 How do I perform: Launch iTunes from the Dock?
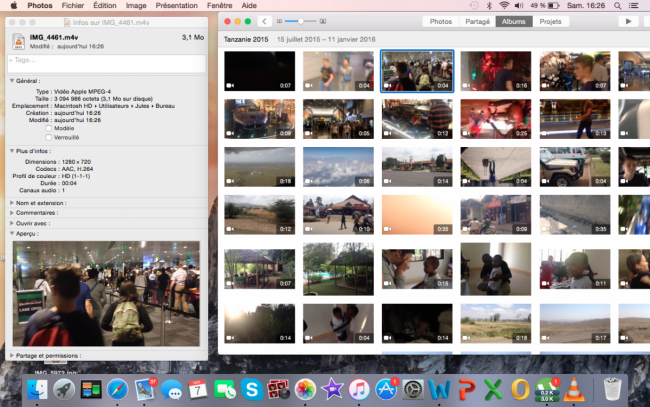(359, 389)
